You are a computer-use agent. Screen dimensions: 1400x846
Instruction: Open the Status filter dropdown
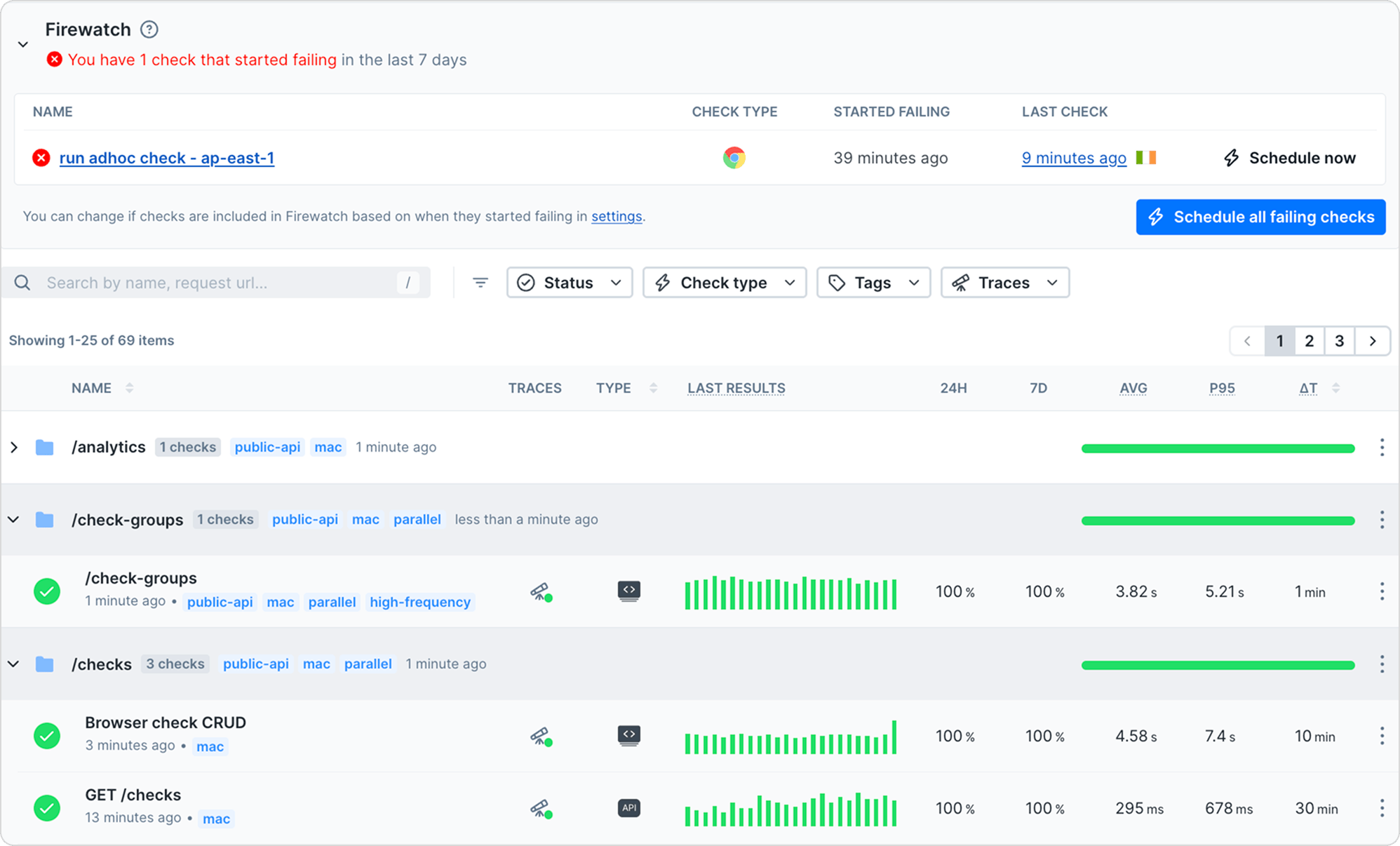coord(569,282)
